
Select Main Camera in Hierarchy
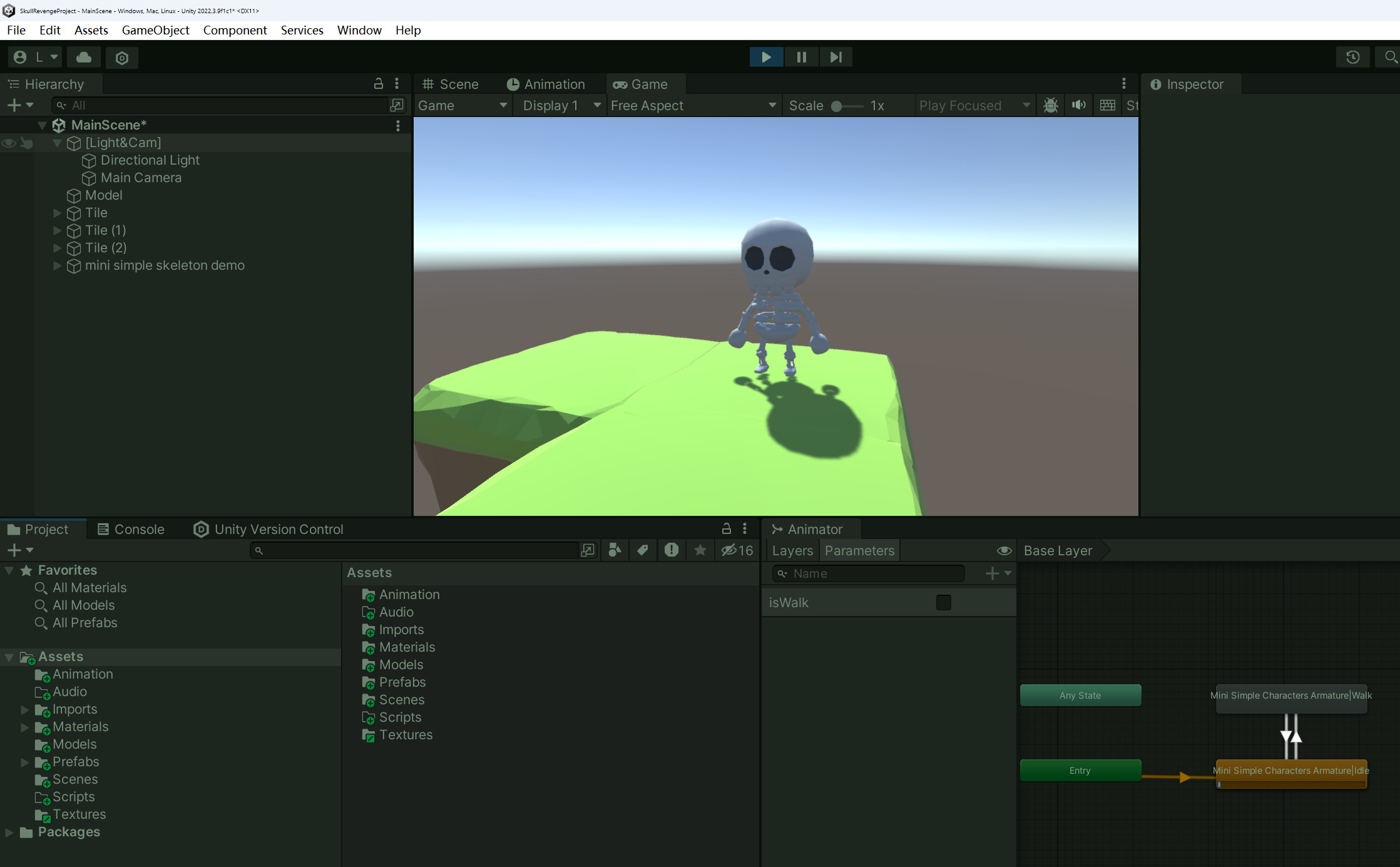pyautogui.click(x=141, y=178)
